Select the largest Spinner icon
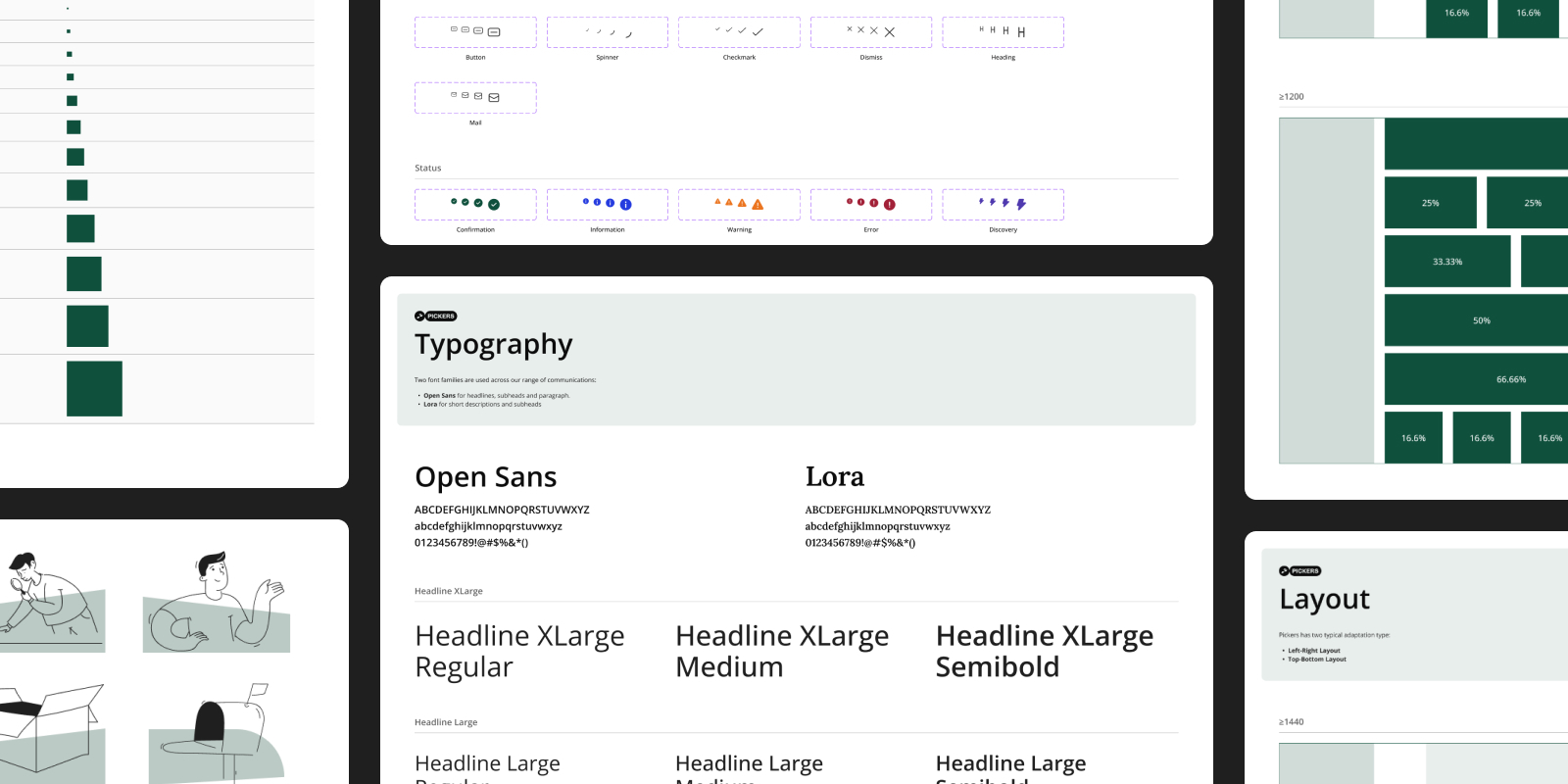 coord(628,33)
